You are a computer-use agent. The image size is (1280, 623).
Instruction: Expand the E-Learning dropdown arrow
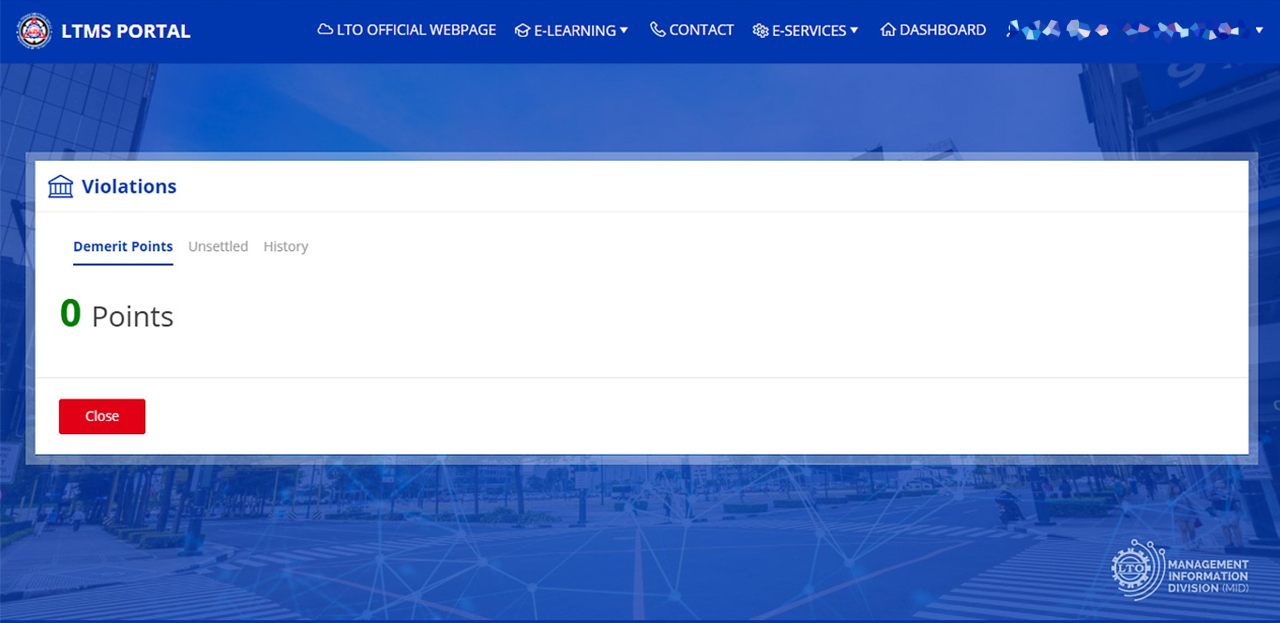pyautogui.click(x=624, y=30)
